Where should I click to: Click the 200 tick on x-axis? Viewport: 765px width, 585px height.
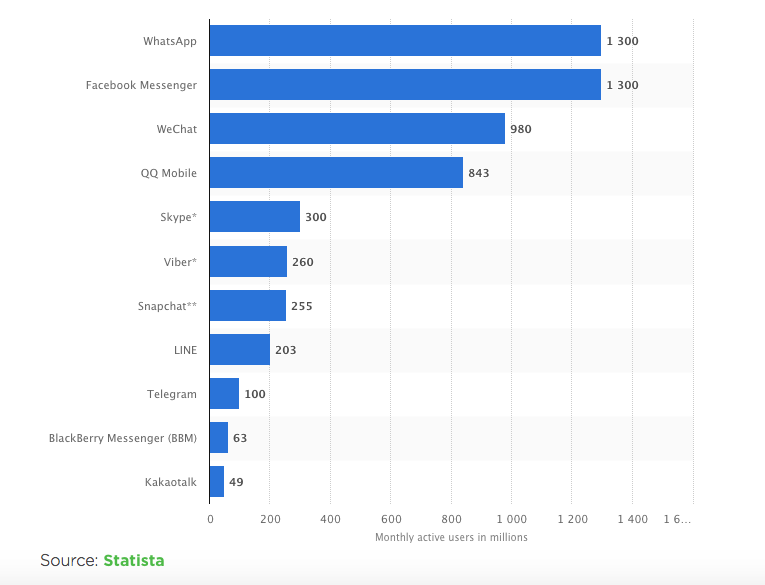click(x=270, y=519)
